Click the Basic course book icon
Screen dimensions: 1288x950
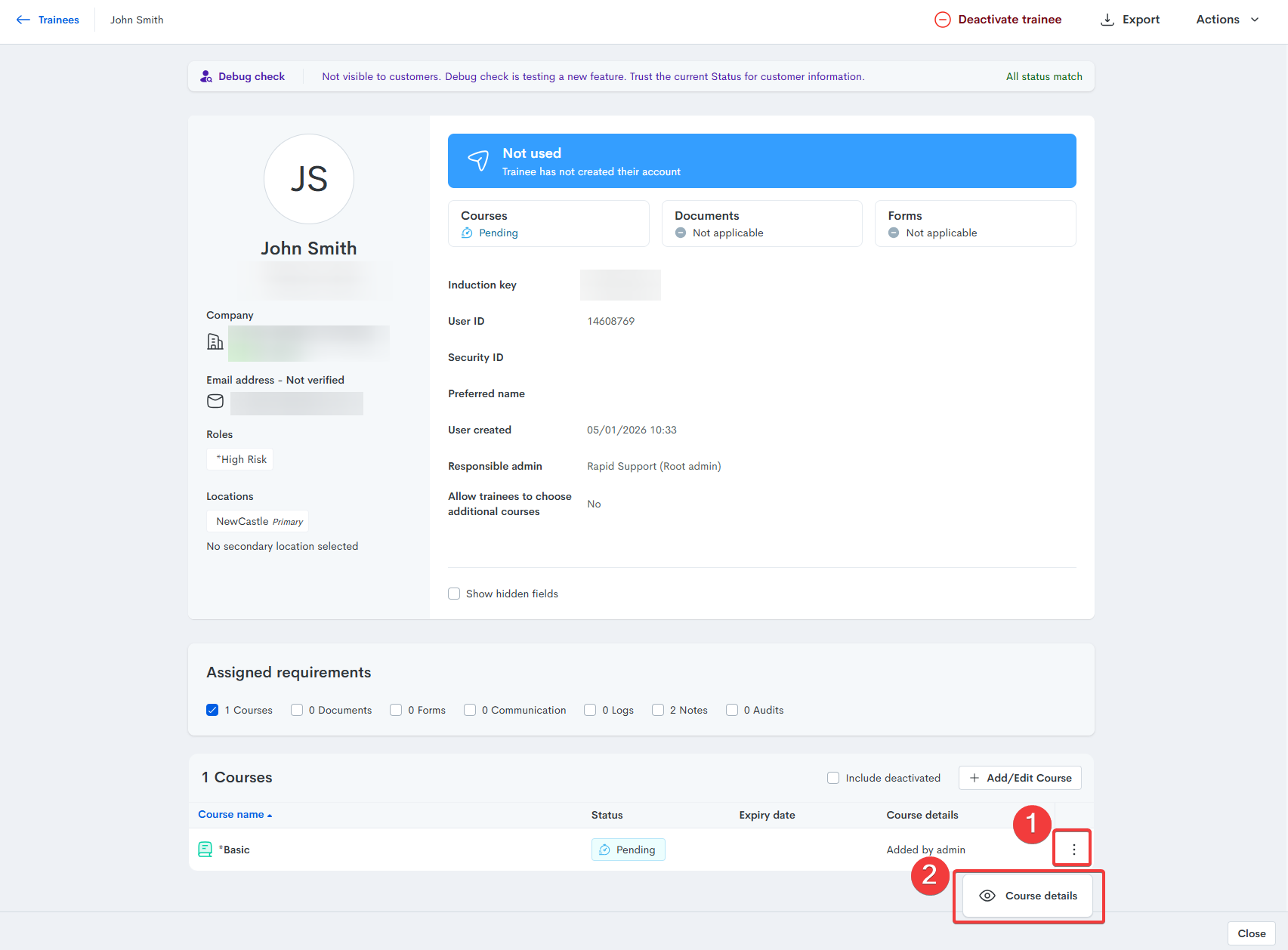[205, 850]
